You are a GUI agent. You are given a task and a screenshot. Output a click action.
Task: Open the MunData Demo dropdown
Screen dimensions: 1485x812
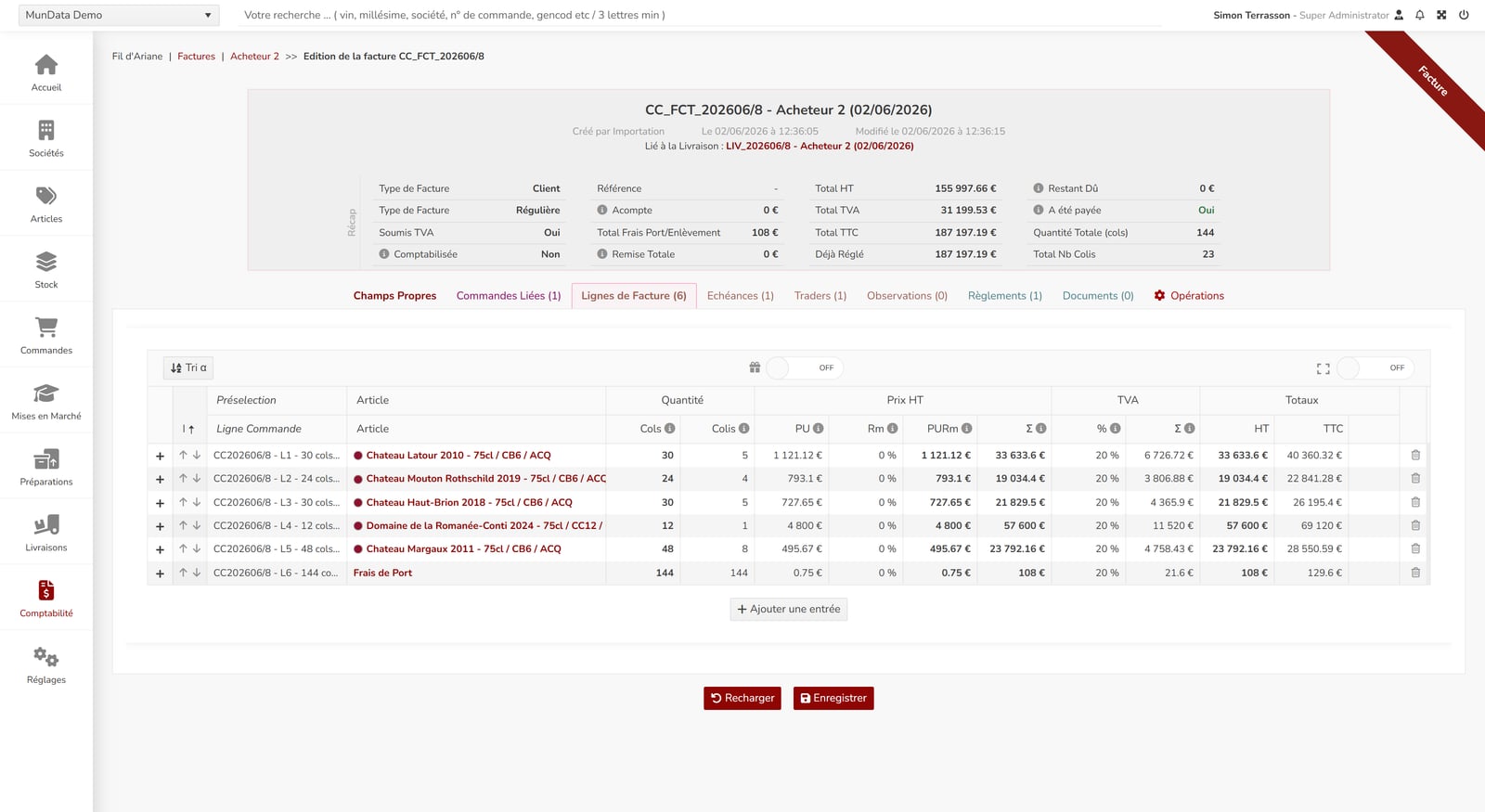tap(119, 15)
